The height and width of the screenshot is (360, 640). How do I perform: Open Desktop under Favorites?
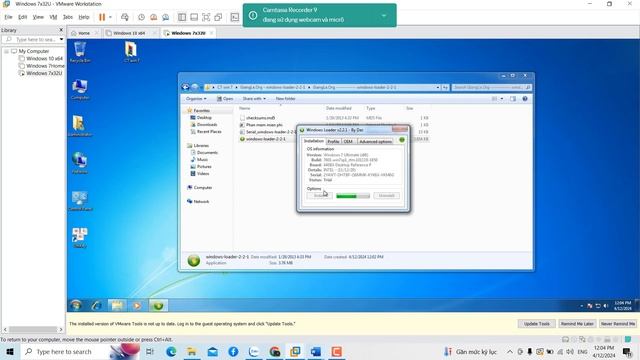pyautogui.click(x=201, y=118)
